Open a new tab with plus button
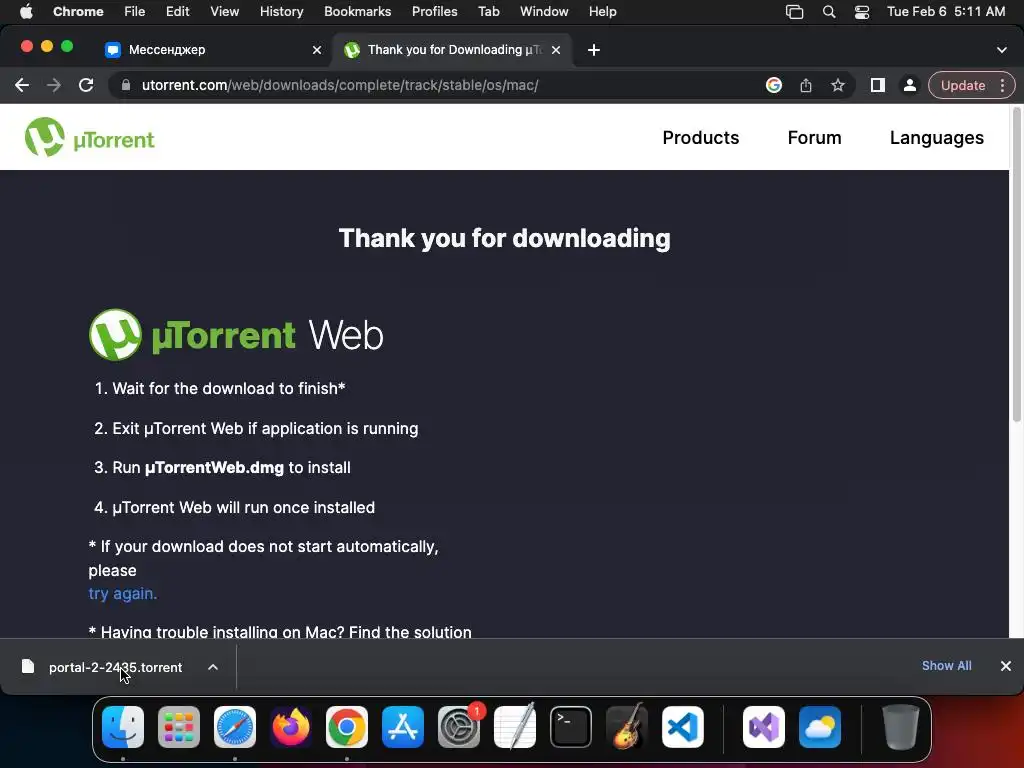 [x=594, y=50]
